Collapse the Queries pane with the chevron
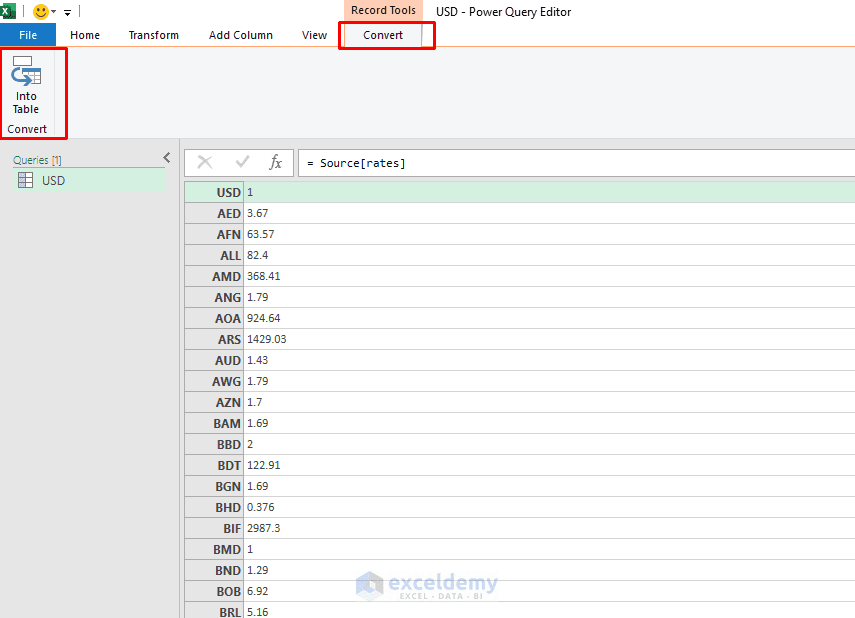This screenshot has width=855, height=618. point(167,158)
